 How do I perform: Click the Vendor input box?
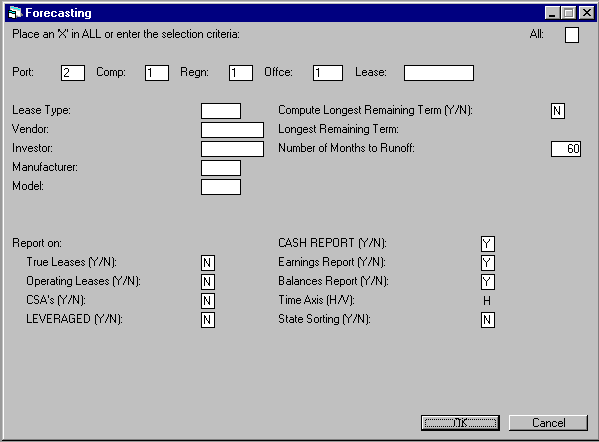[232, 130]
